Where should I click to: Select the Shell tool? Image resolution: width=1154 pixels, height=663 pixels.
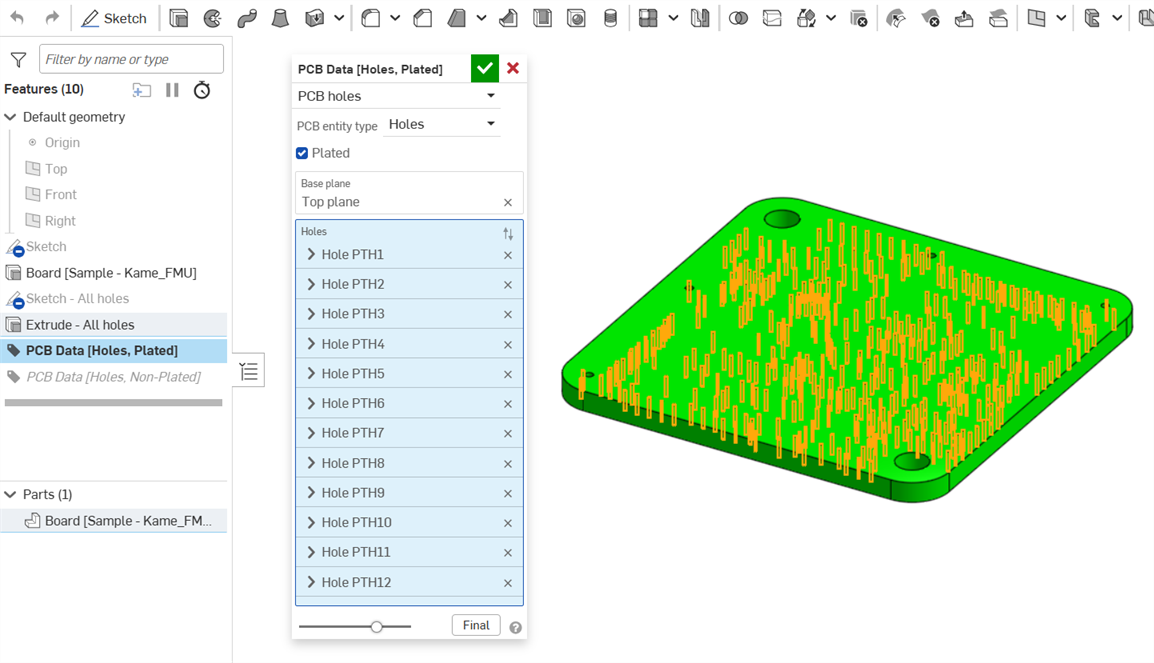coord(543,17)
